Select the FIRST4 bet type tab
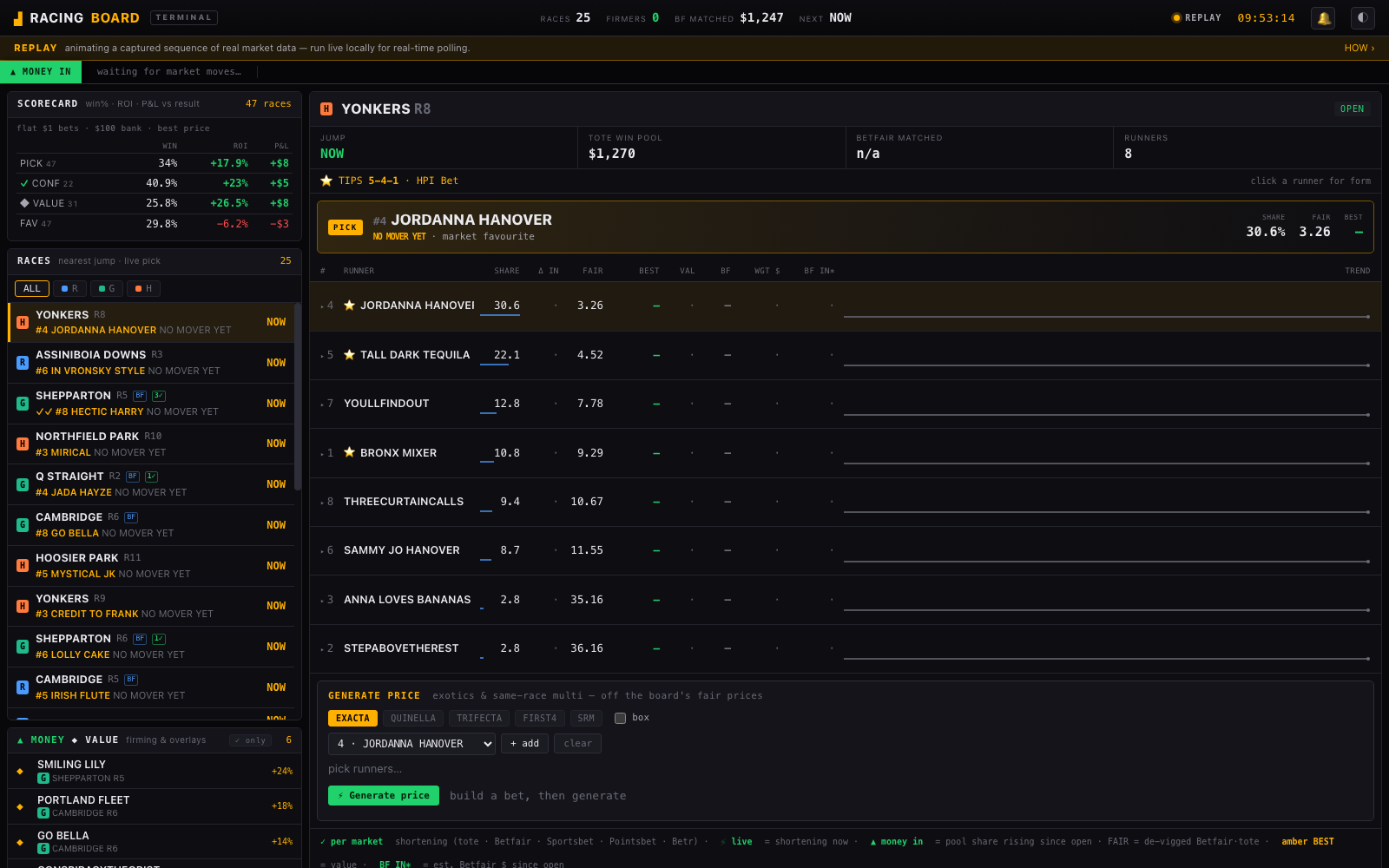The width and height of the screenshot is (1389, 868). click(x=540, y=718)
